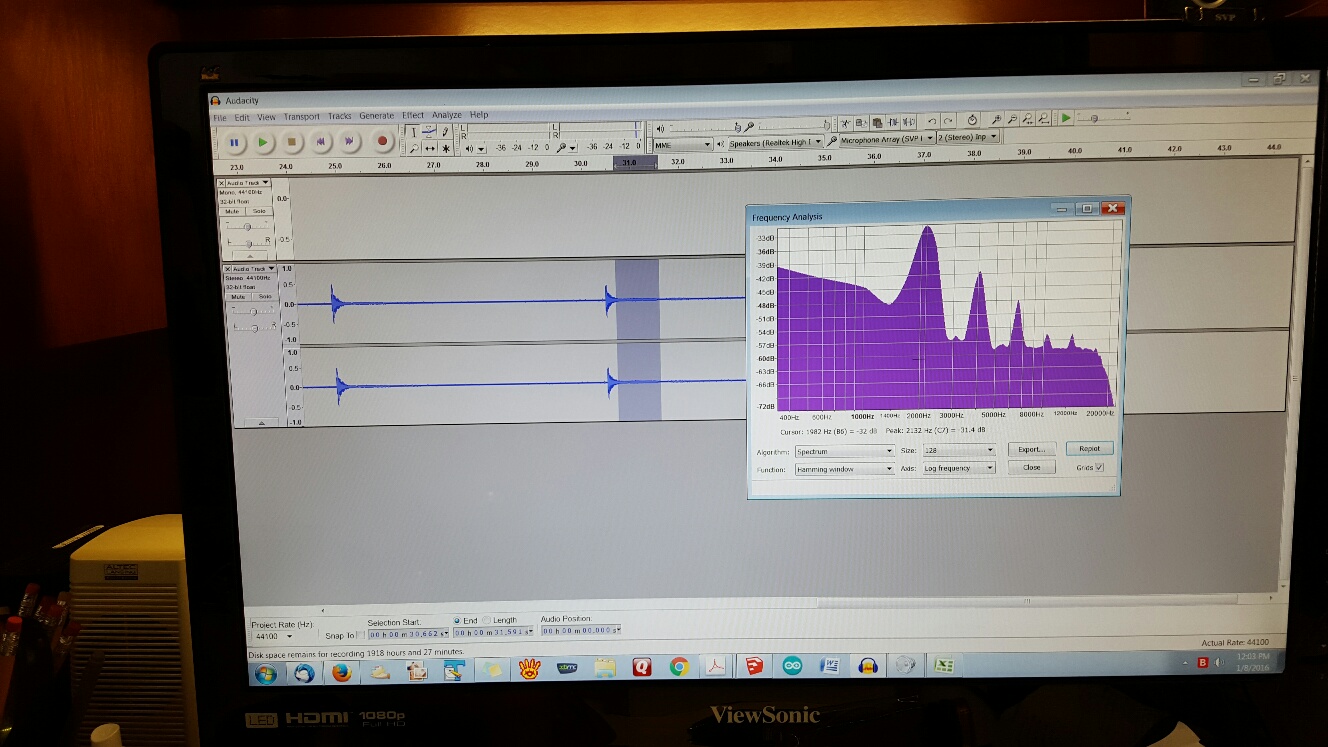Toggle Mute on the stereo track
This screenshot has height=747, width=1328.
237,296
